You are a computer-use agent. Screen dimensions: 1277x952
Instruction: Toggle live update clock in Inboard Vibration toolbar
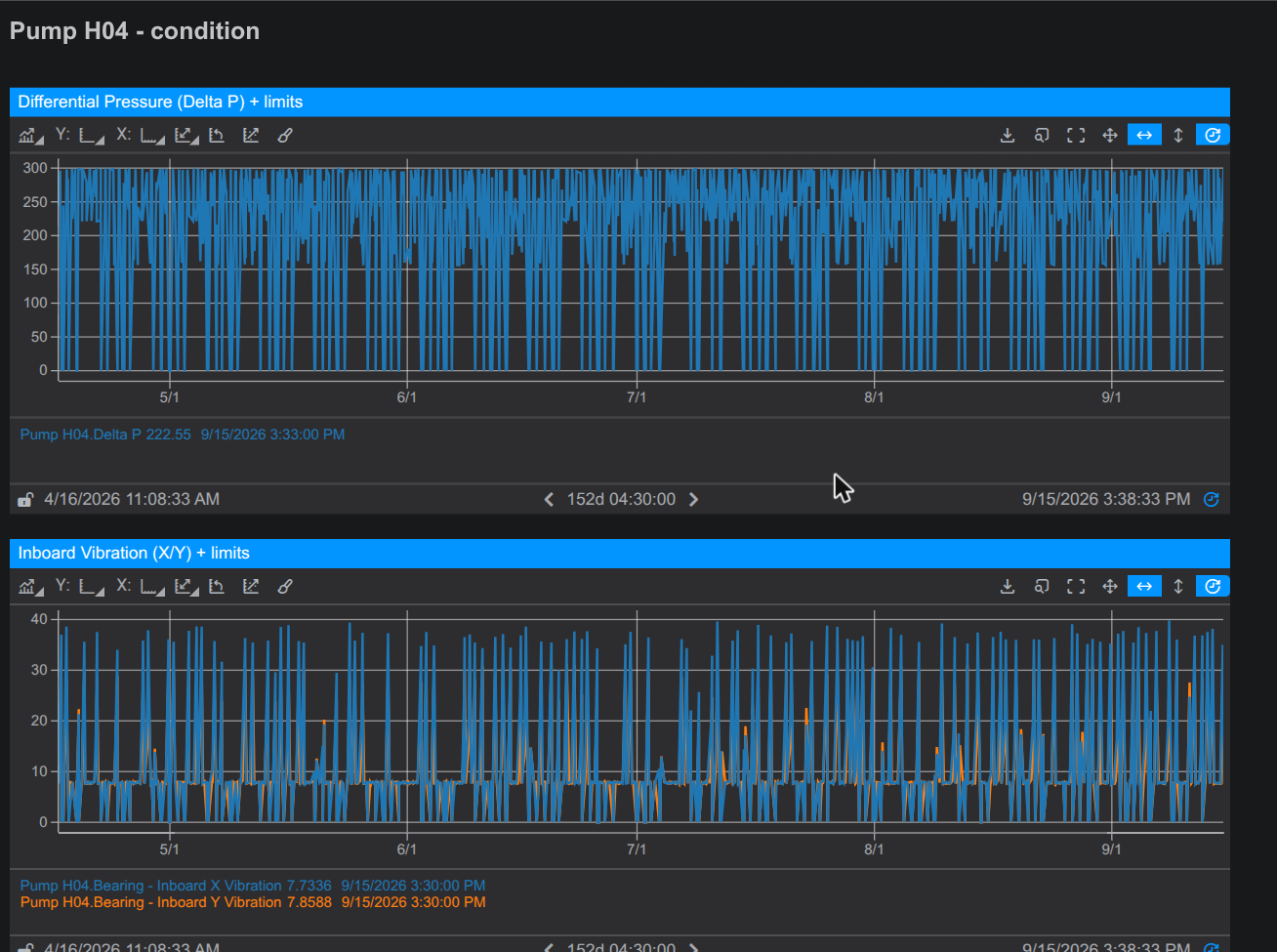coord(1212,586)
